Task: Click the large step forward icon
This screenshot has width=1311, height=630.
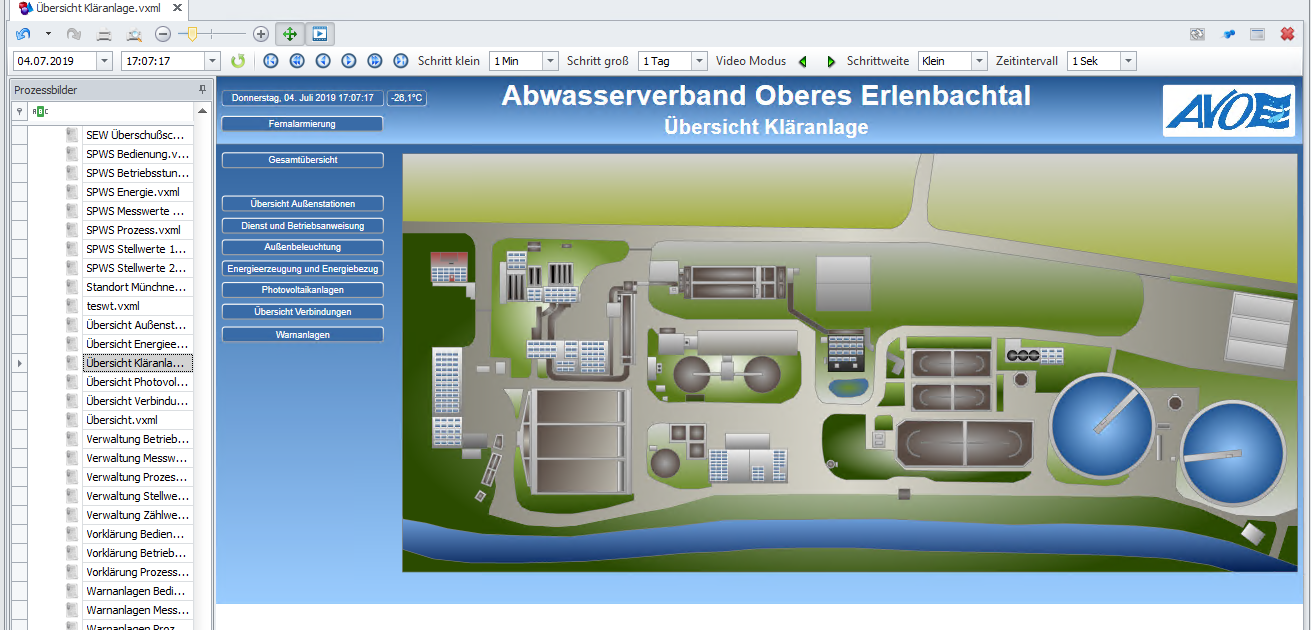Action: click(375, 61)
